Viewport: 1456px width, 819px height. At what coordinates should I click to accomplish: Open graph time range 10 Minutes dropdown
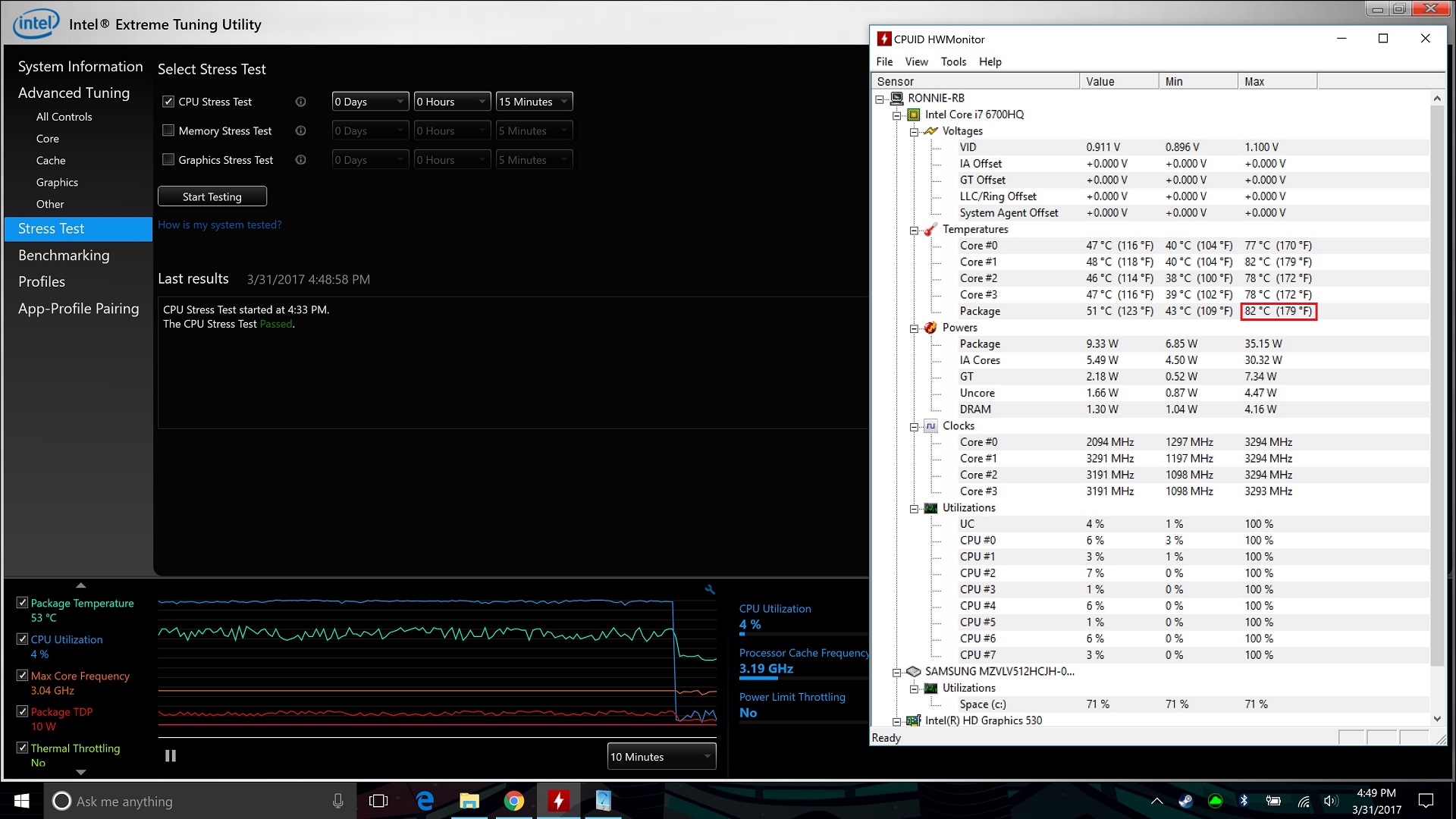tap(661, 757)
